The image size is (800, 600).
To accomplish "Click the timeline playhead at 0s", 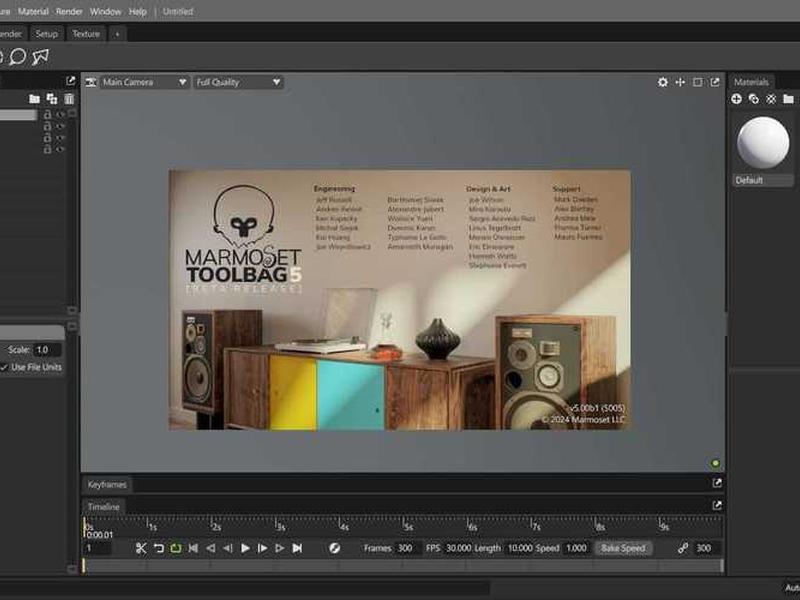I will 85,527.
